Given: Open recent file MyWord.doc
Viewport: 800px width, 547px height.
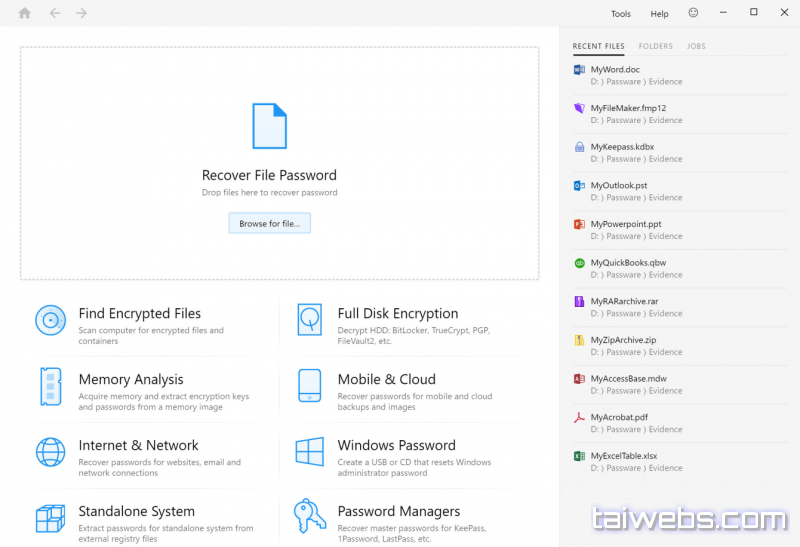Looking at the screenshot, I should 615,70.
